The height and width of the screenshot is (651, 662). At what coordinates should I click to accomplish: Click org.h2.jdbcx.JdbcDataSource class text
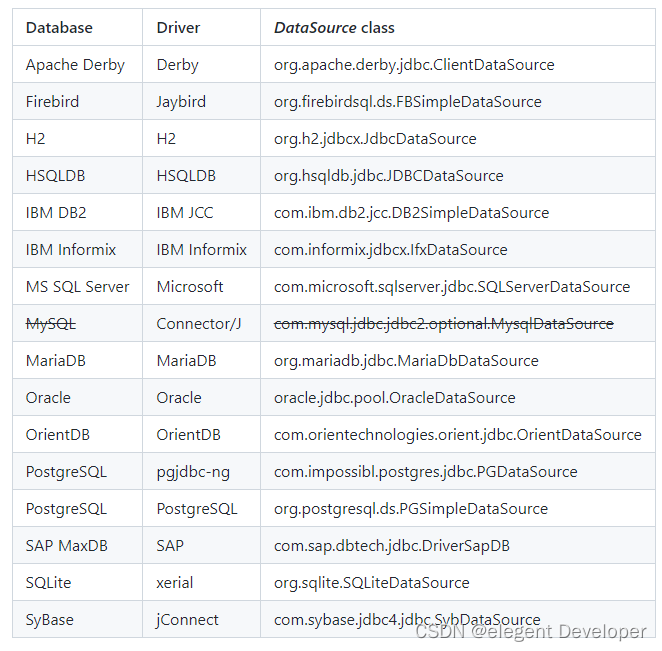coord(375,139)
